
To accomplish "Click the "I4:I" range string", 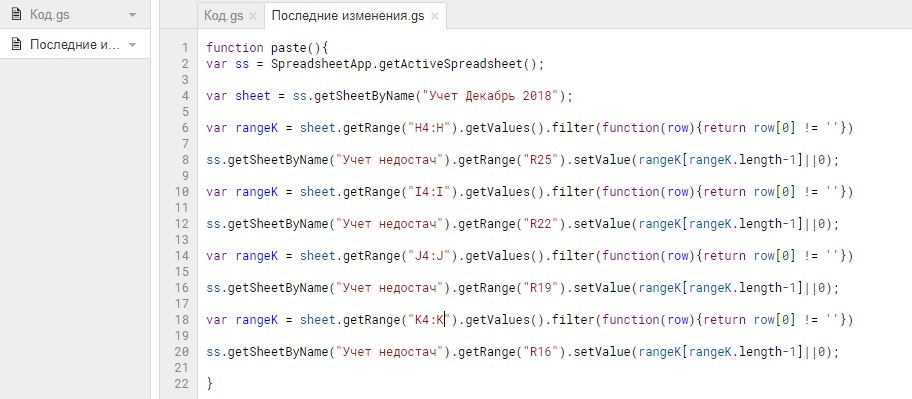I will [x=429, y=192].
